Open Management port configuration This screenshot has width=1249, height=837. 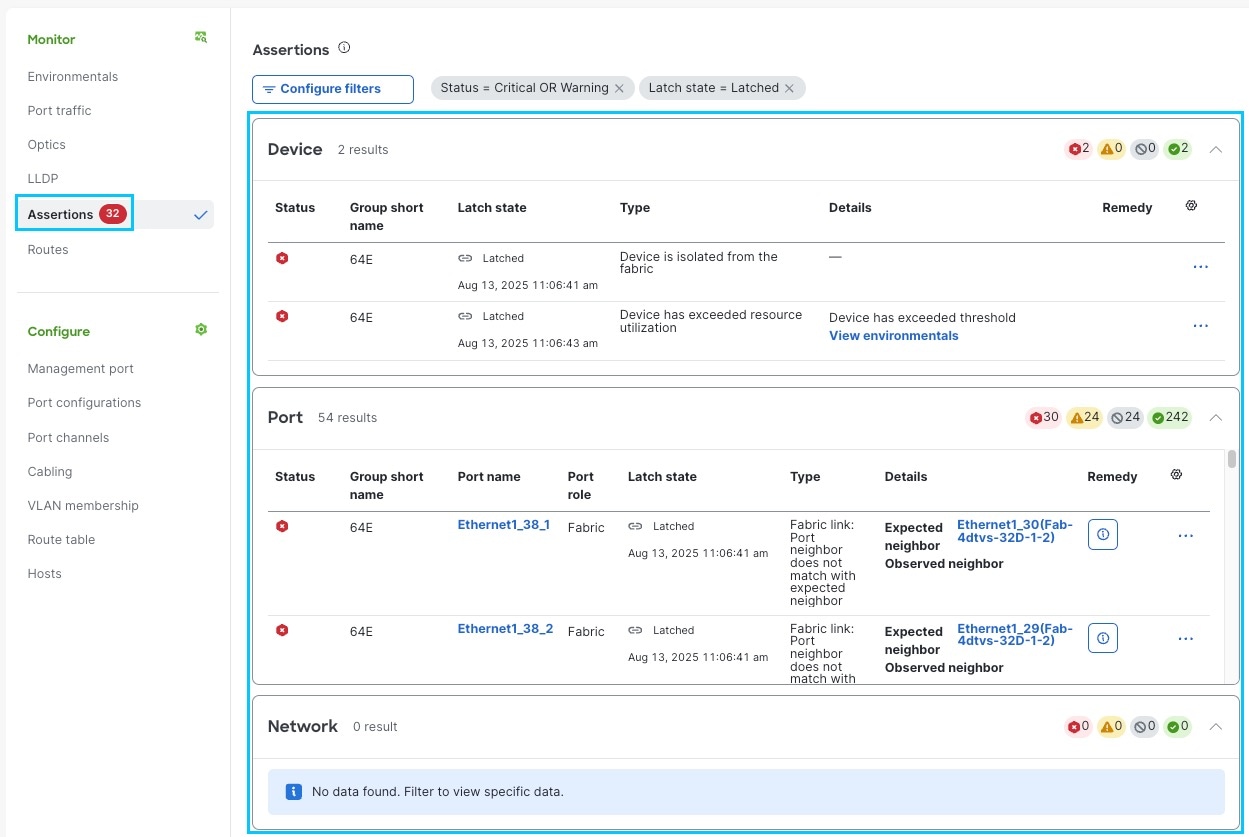80,369
